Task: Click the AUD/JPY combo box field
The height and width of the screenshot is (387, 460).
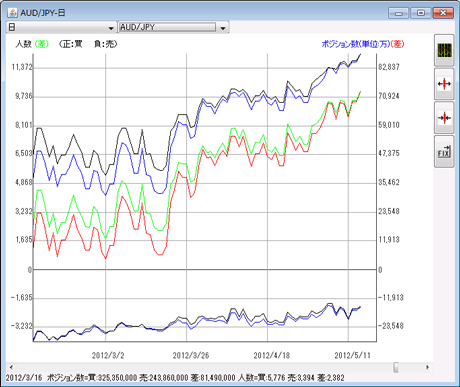Action: (167, 27)
